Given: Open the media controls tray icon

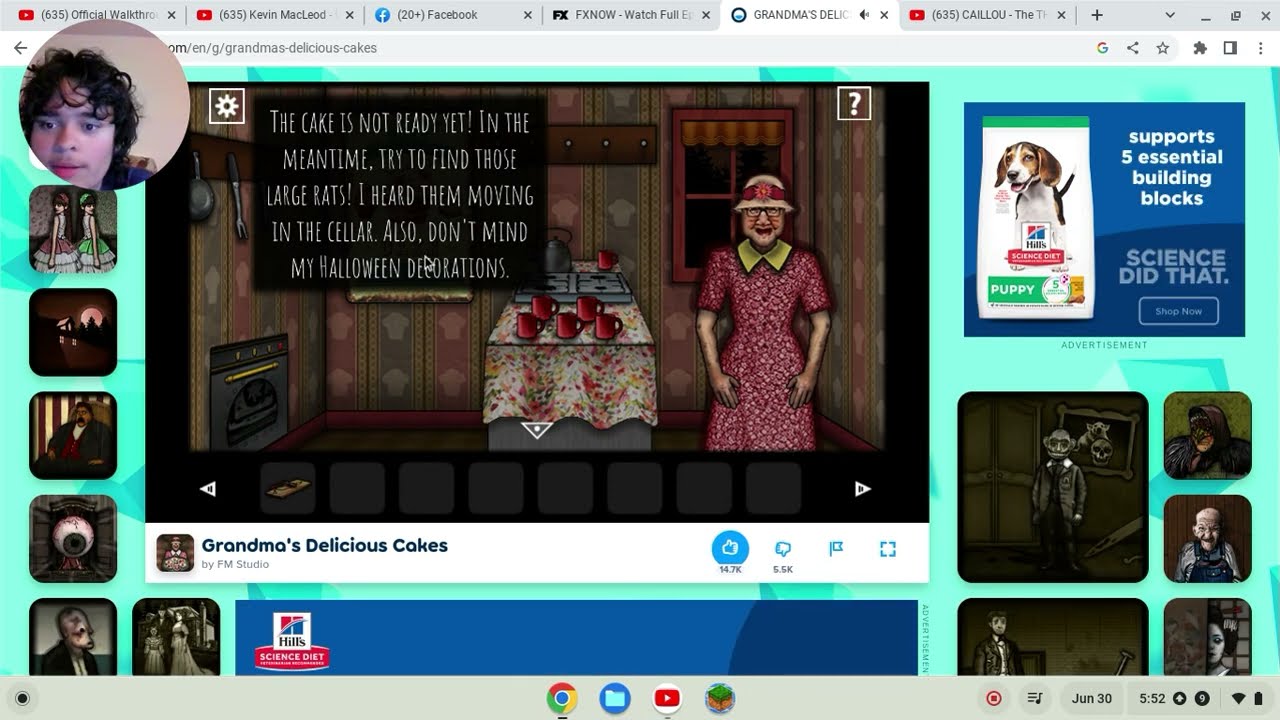Looking at the screenshot, I should (1036, 698).
